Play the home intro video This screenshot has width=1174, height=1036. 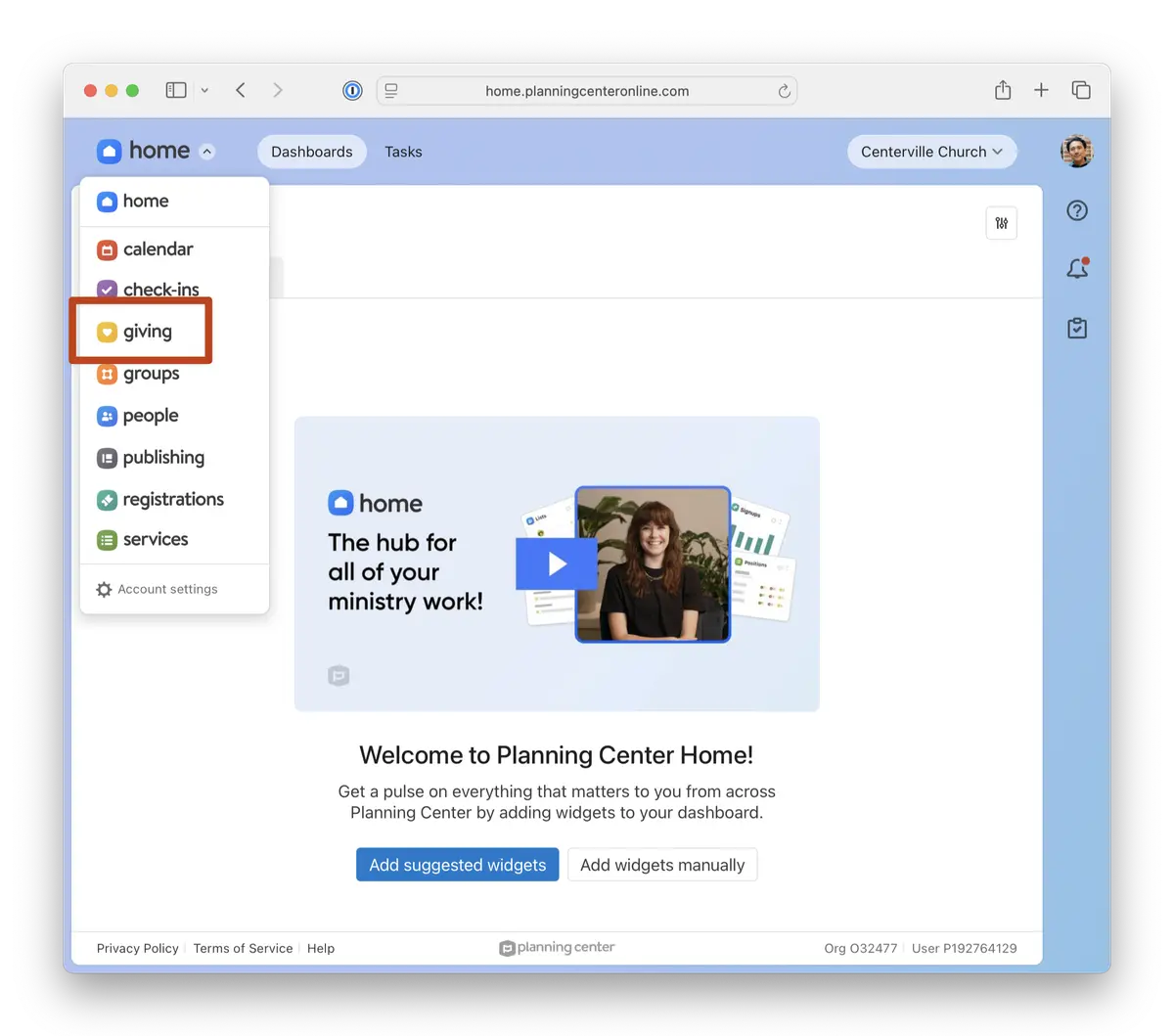(557, 563)
